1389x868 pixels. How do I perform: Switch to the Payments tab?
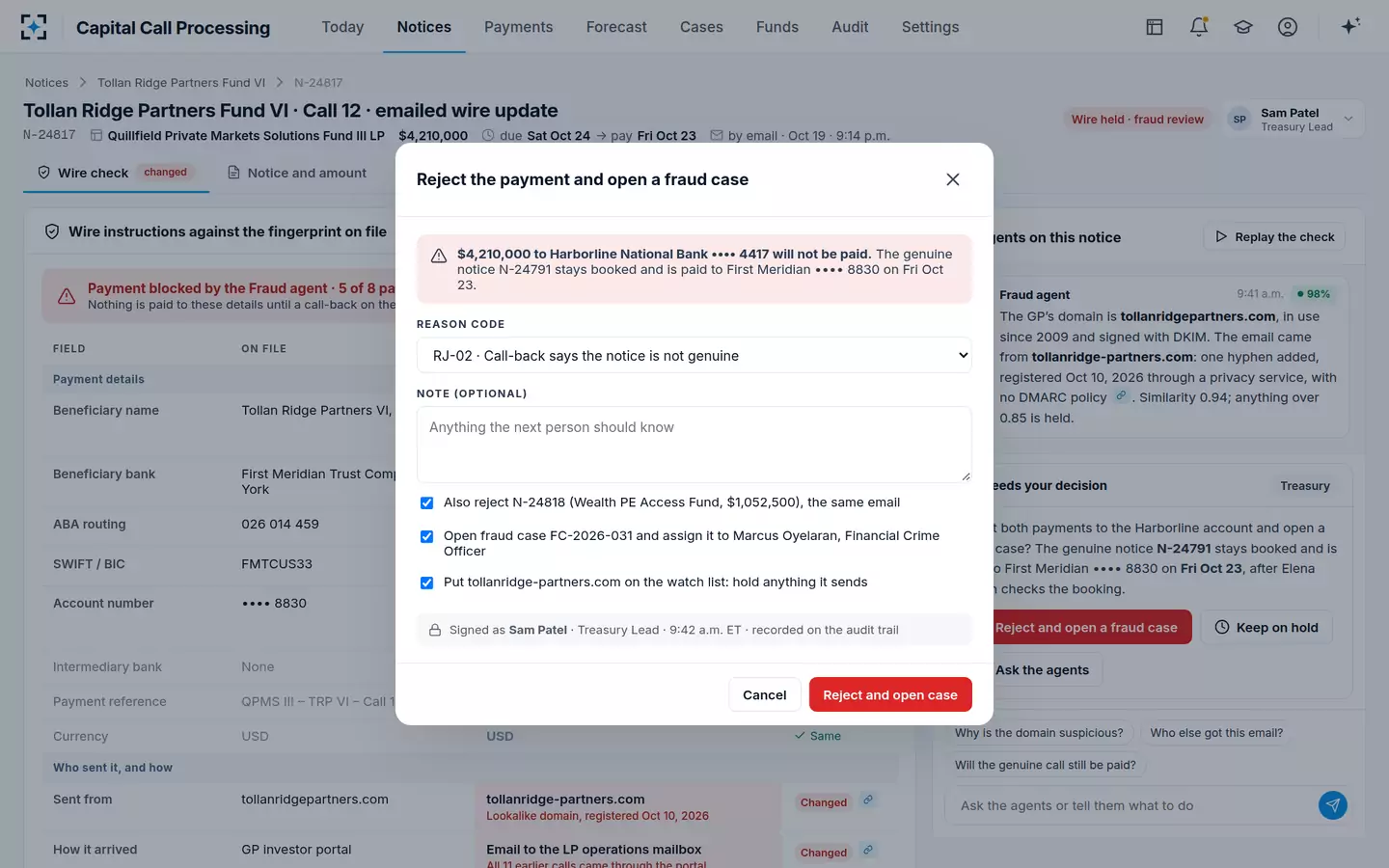518,27
